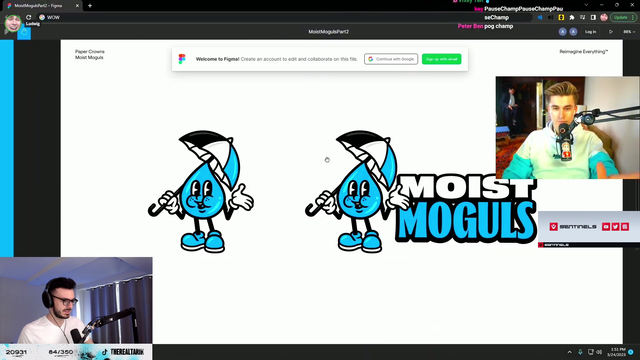Open the media control playlist icon
Image resolution: width=640 pixels, height=360 pixels.
coord(582,18)
